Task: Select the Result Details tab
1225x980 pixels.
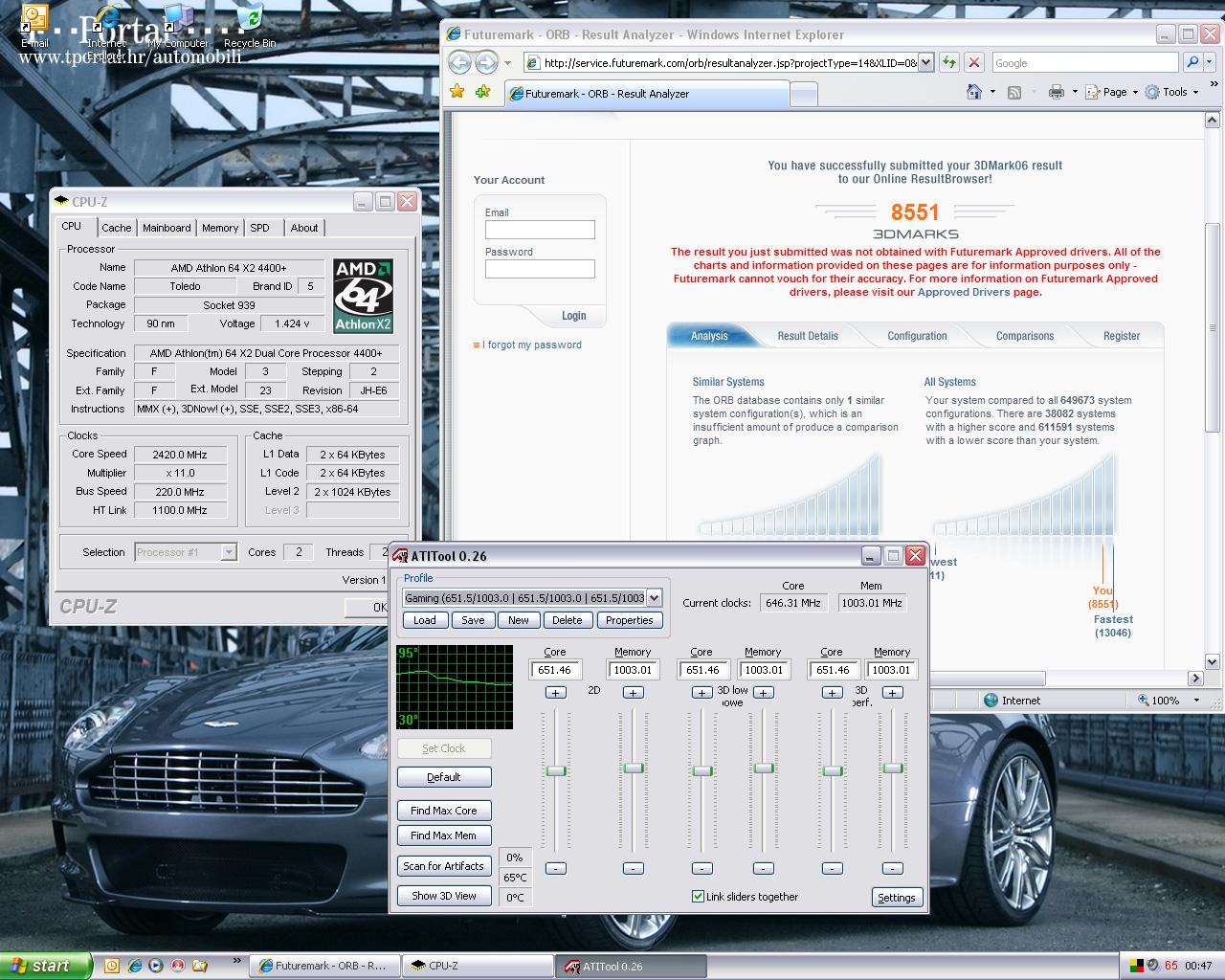Action: (x=808, y=336)
